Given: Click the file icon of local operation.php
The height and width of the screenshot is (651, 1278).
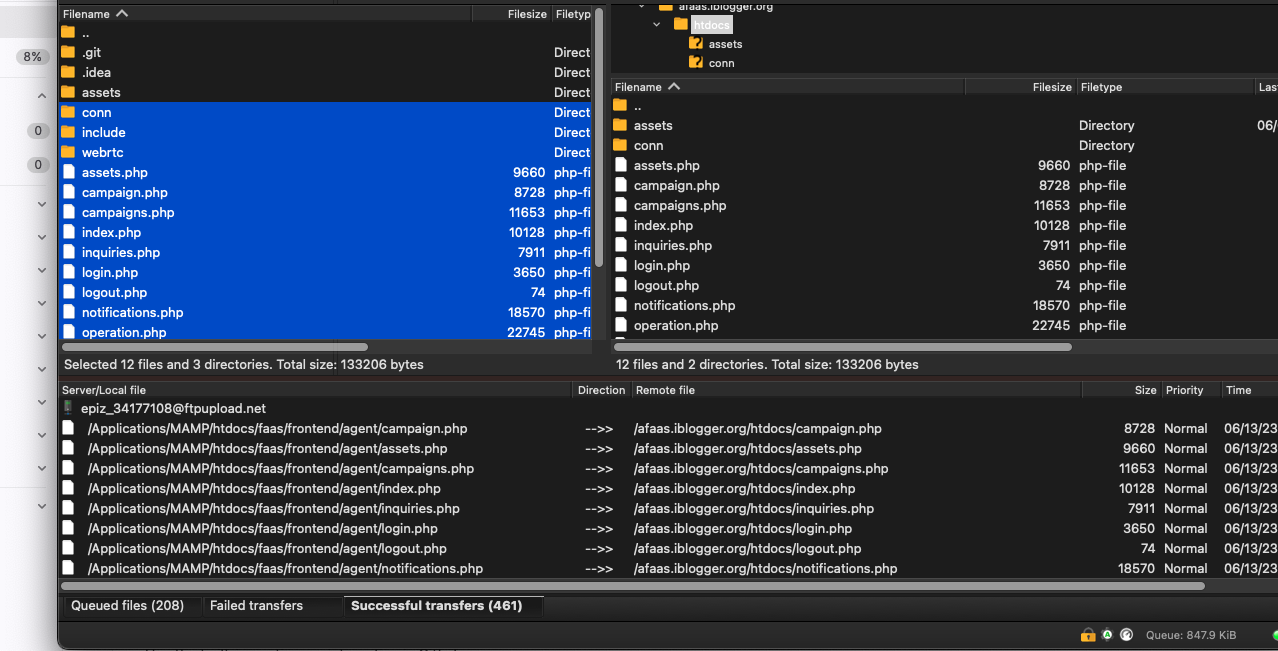Looking at the screenshot, I should coord(68,332).
